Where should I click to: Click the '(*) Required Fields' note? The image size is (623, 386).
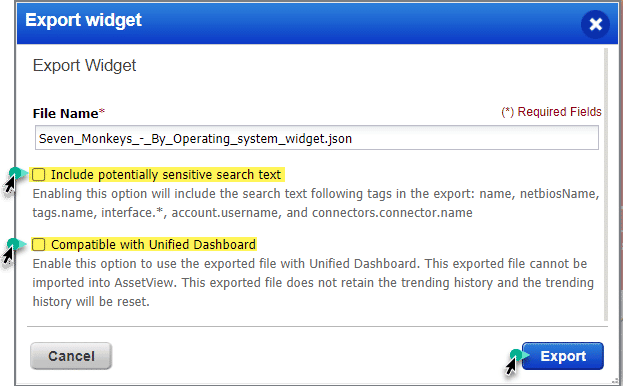551,112
